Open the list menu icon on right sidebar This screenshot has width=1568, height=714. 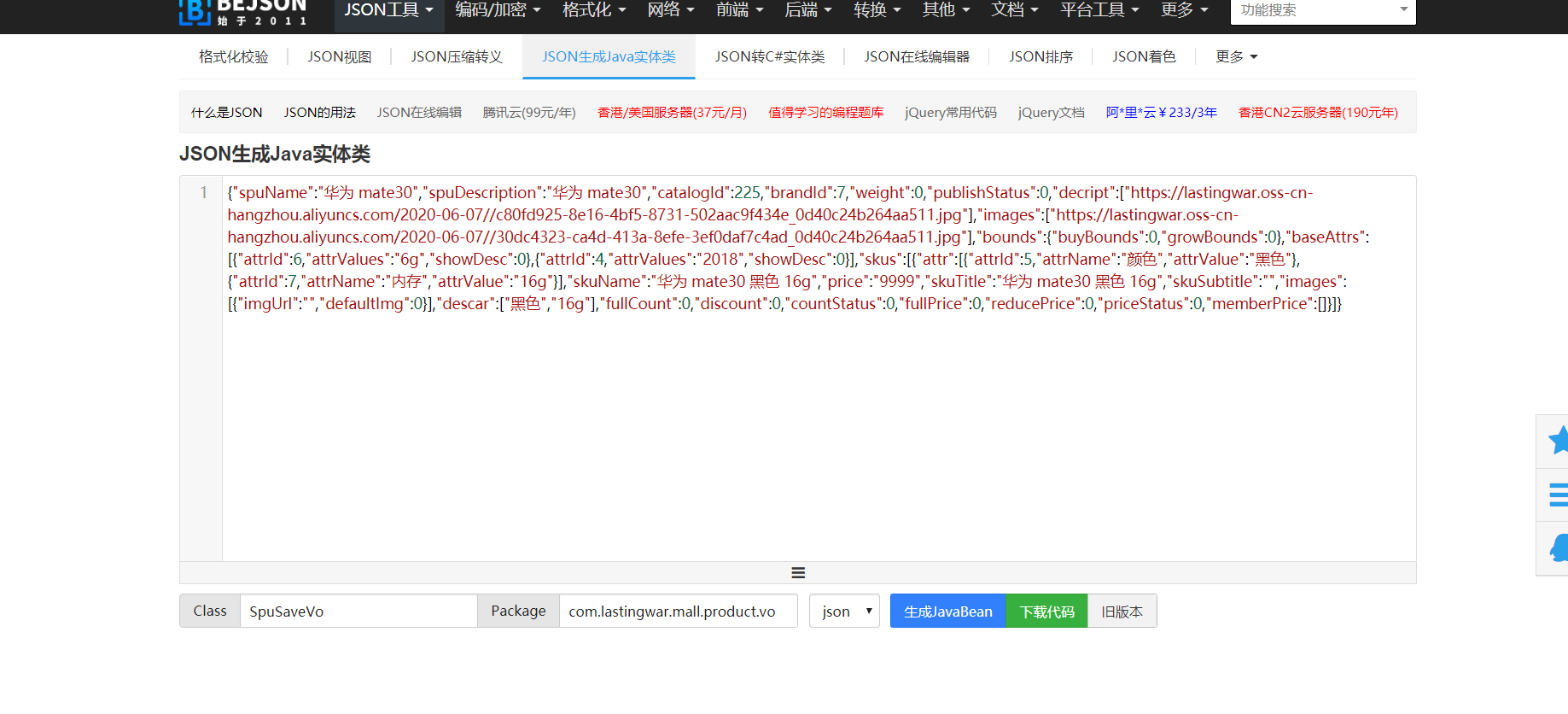tap(1559, 495)
